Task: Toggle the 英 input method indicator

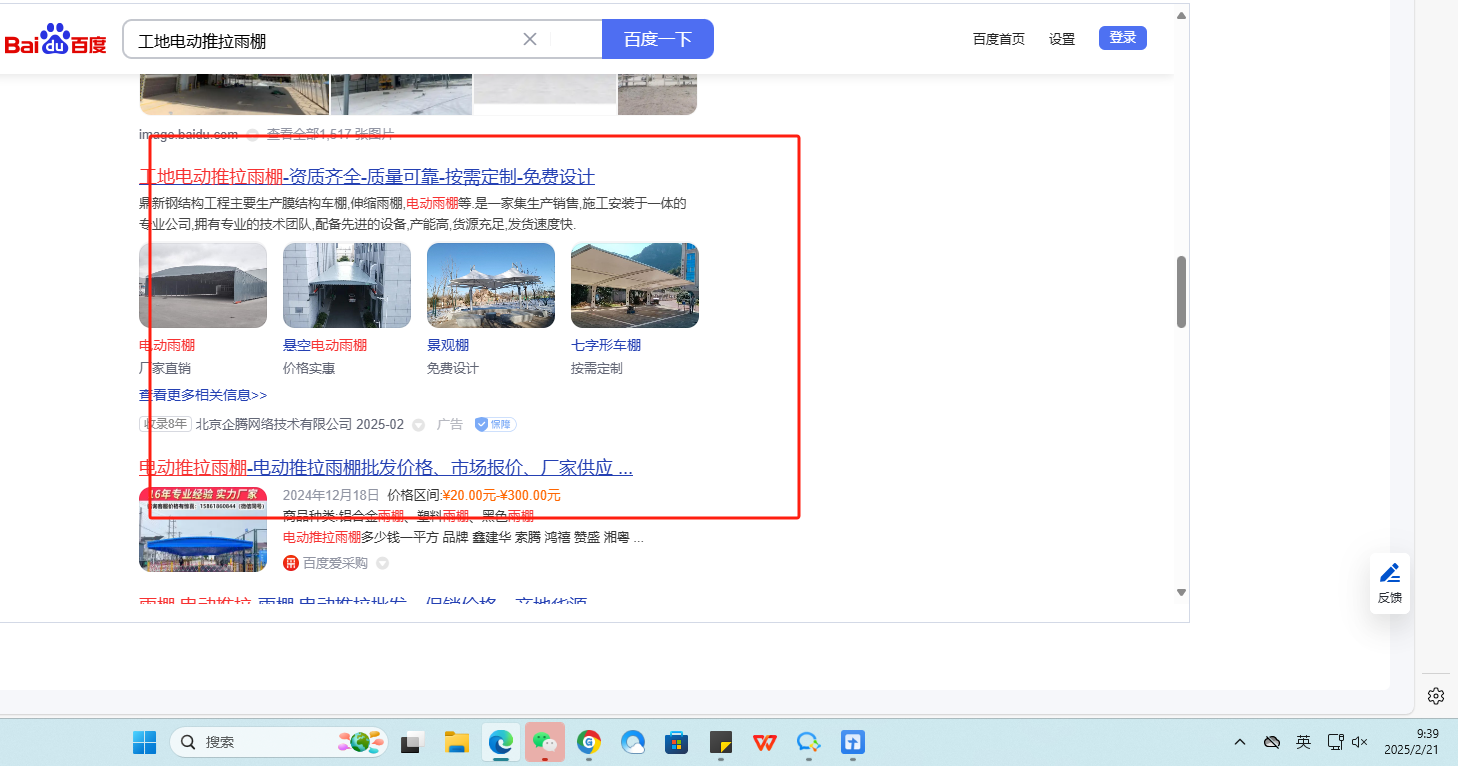Action: (1303, 742)
